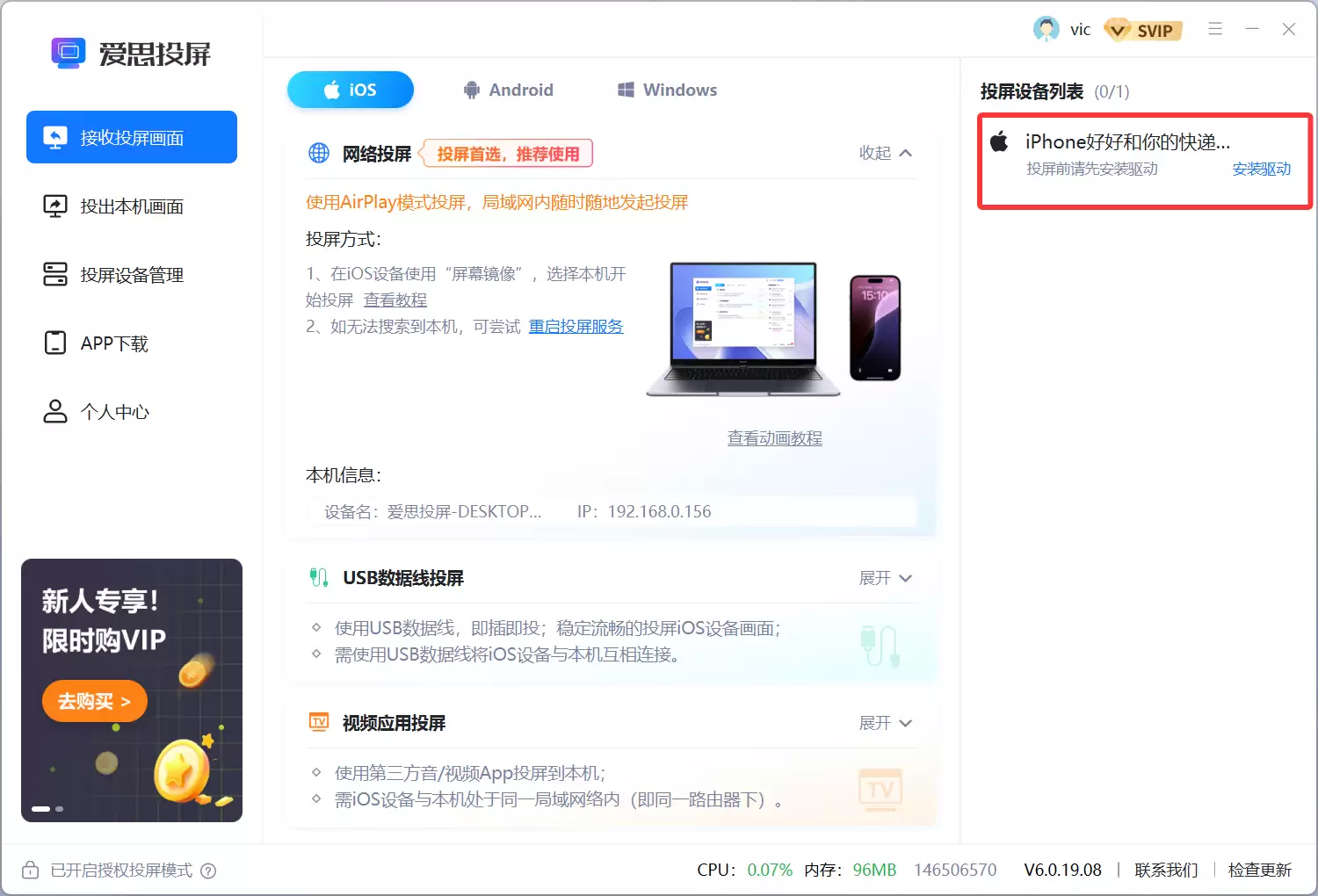The height and width of the screenshot is (896, 1318).
Task: Click the Apple icon on the iPhone device entry
Action: [x=1001, y=141]
